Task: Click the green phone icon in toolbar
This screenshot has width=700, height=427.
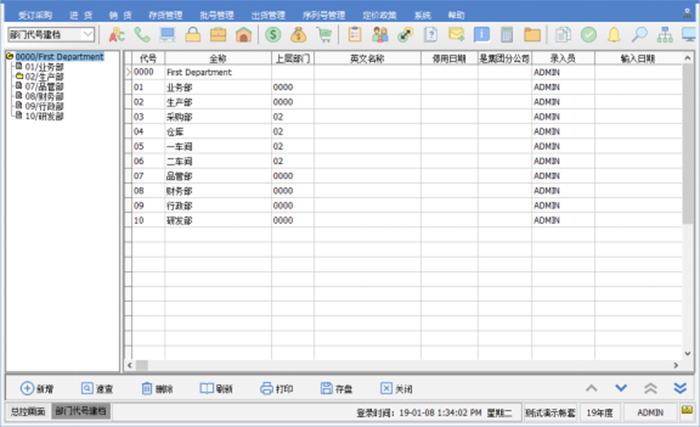Action: coord(142,35)
